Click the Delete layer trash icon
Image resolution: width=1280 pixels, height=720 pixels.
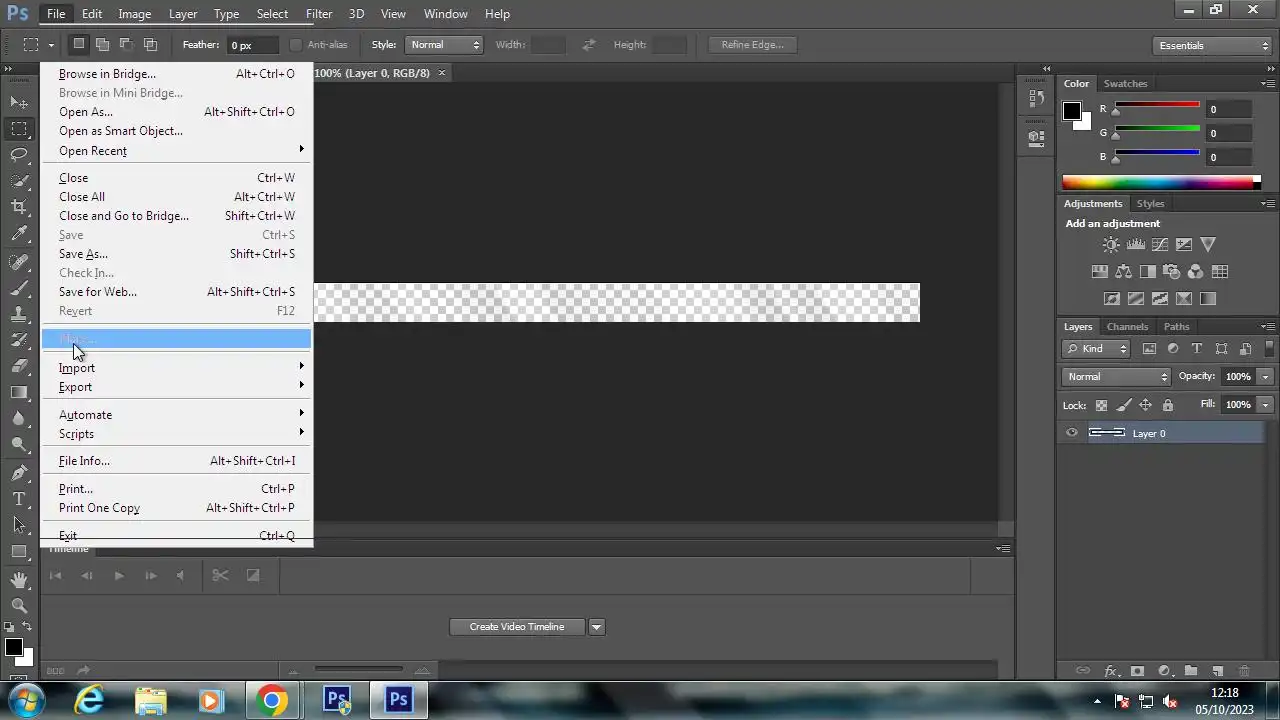1245,671
